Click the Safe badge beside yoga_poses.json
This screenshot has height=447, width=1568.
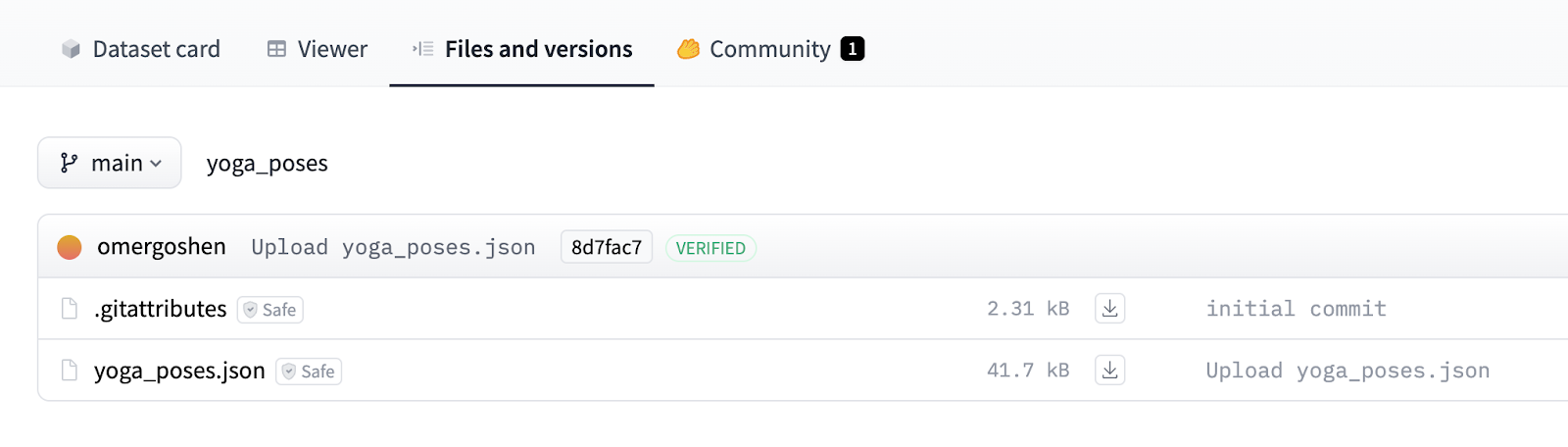pos(309,372)
